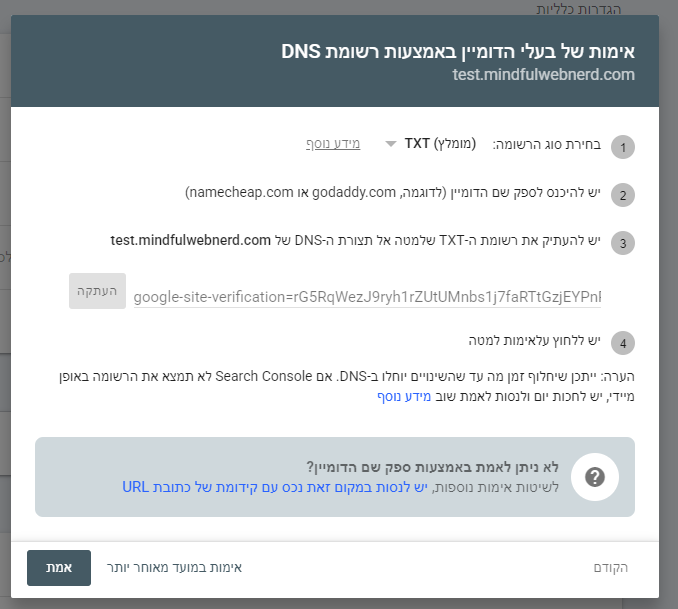Open blue מידע נוסף link in the note
This screenshot has width=678, height=609.
(x=404, y=396)
